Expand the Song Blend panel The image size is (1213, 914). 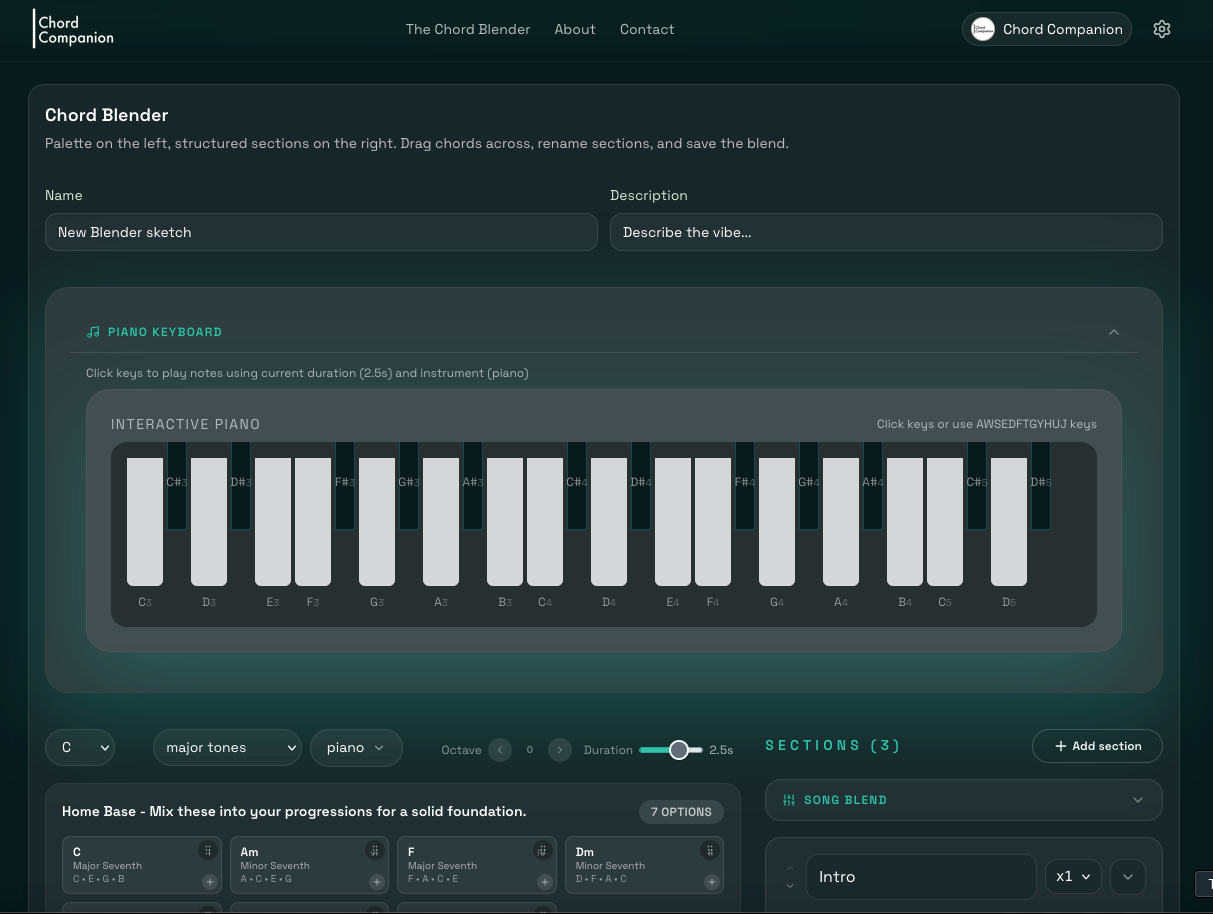pos(1138,800)
